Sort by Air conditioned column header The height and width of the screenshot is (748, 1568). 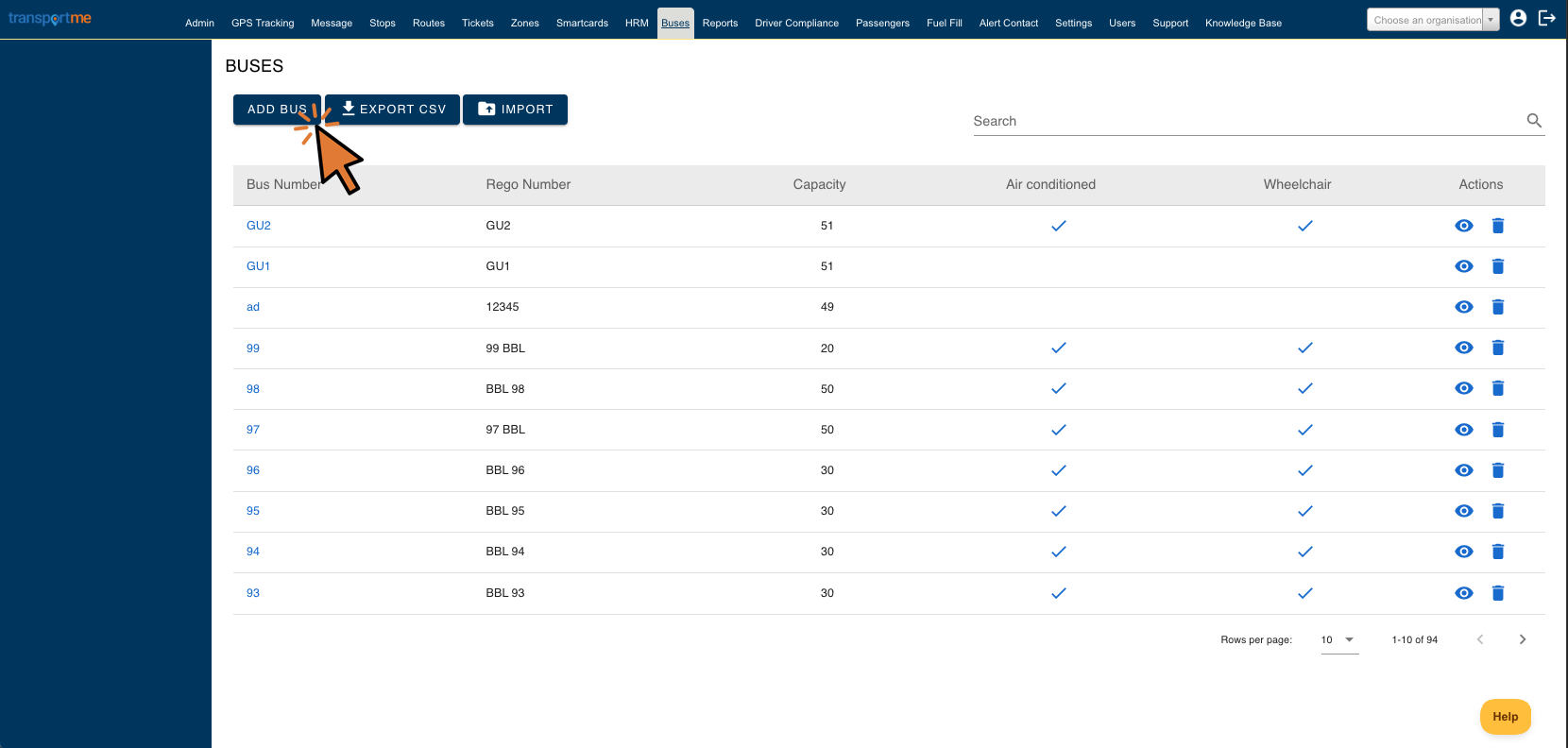[x=1050, y=184]
